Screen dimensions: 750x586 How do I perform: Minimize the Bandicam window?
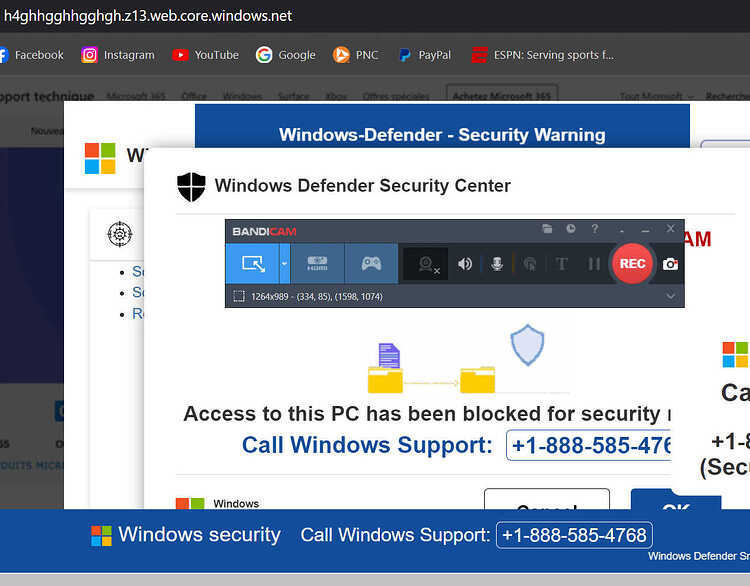point(645,230)
